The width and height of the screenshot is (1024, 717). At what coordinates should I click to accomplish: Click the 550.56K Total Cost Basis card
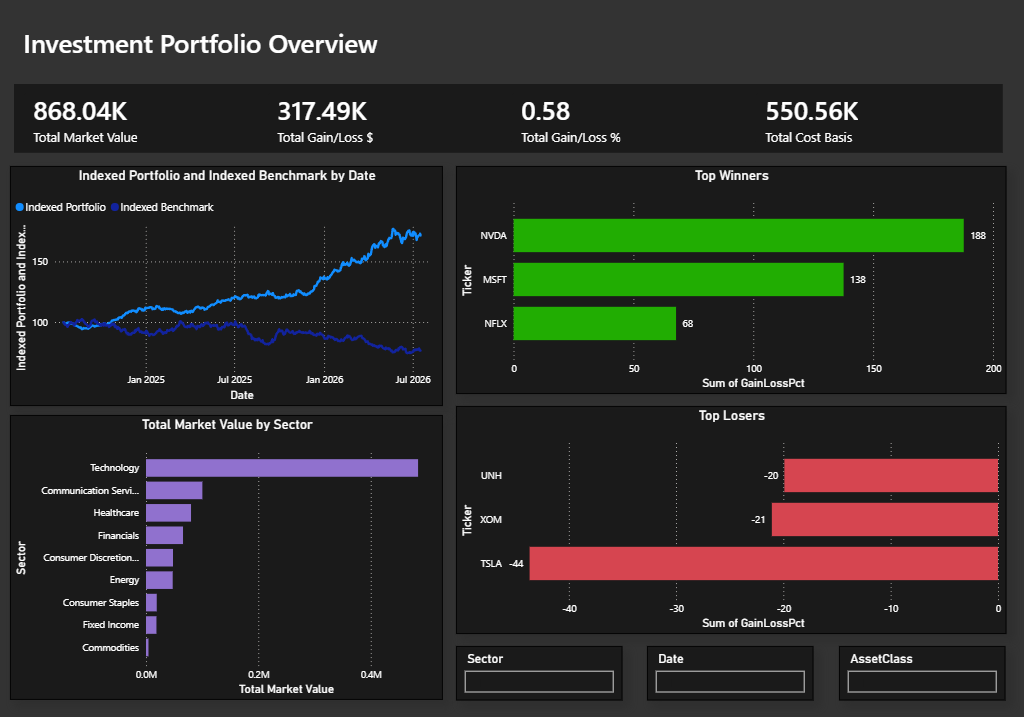(x=812, y=121)
